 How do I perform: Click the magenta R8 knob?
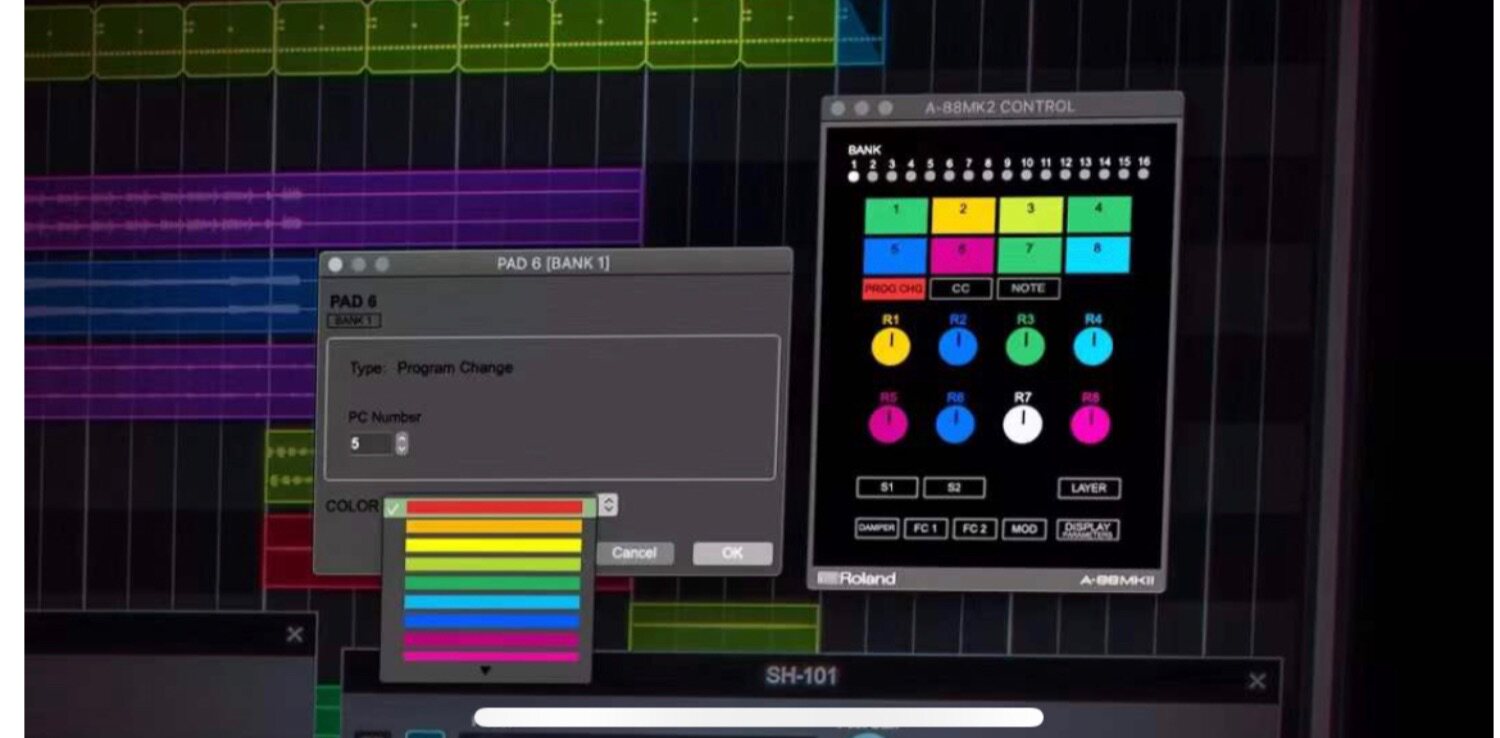(x=1090, y=424)
